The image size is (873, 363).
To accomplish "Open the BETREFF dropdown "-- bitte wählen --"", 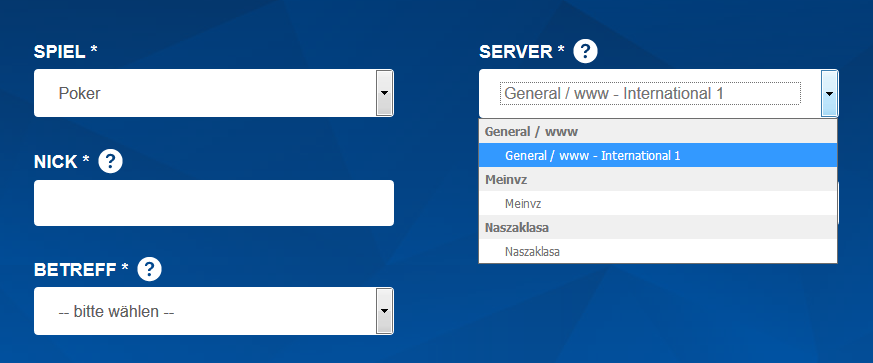I will pos(214,311).
